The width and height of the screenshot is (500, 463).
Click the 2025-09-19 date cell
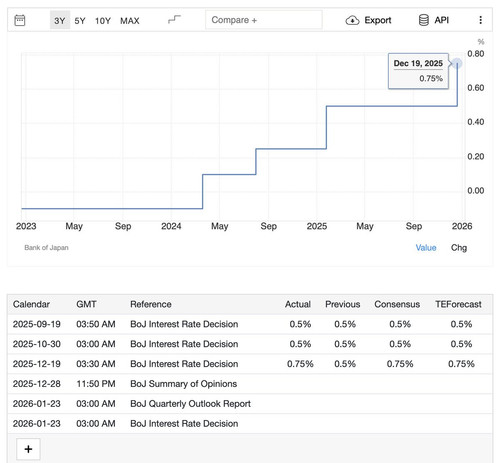(x=37, y=324)
